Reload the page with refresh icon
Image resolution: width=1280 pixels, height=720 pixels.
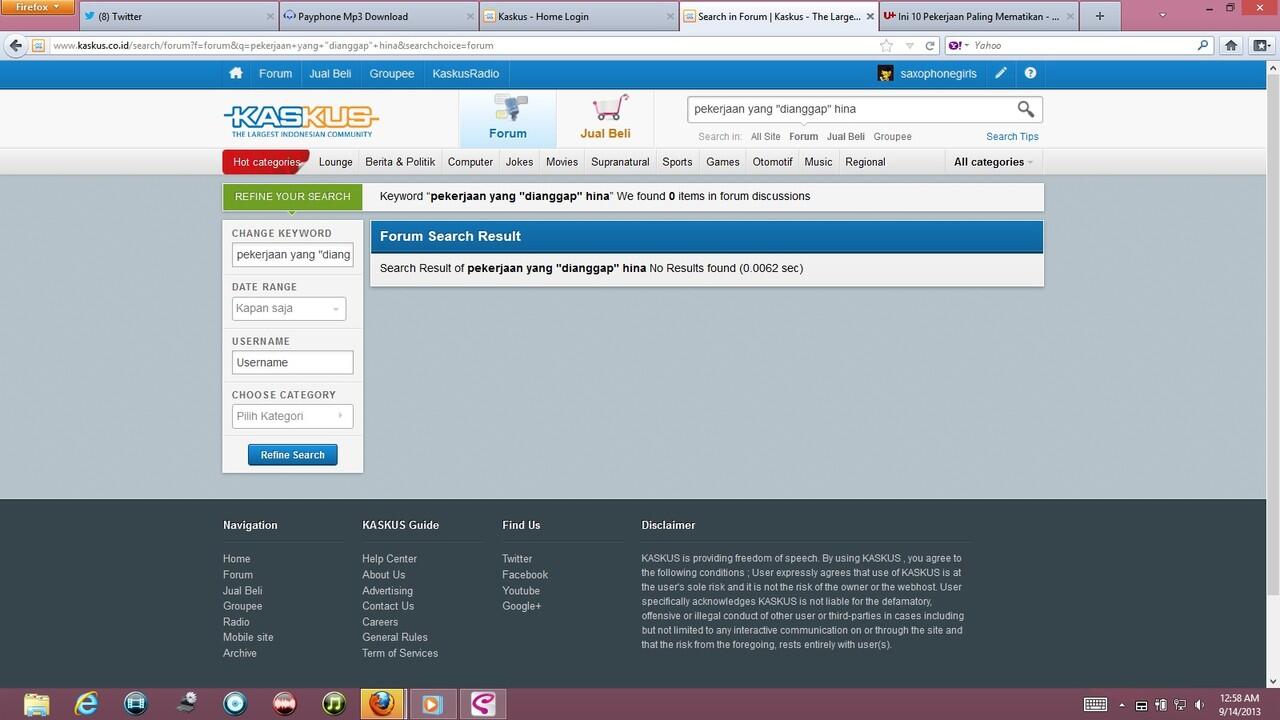(x=929, y=45)
